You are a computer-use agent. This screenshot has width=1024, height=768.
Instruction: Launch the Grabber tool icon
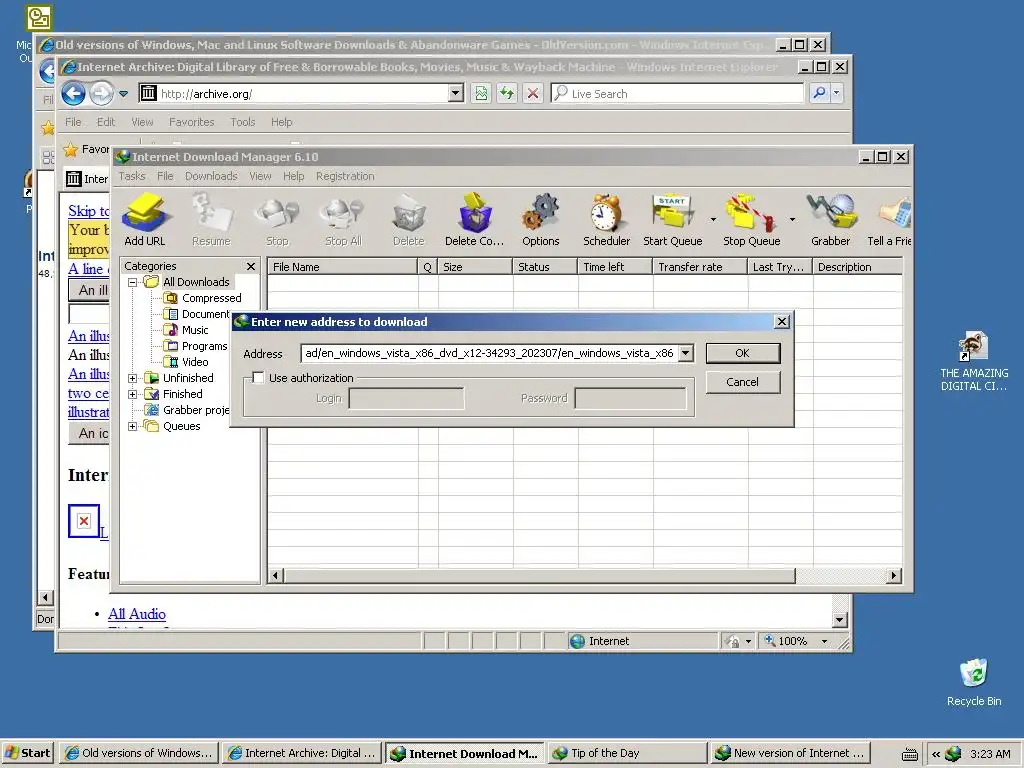click(x=831, y=219)
